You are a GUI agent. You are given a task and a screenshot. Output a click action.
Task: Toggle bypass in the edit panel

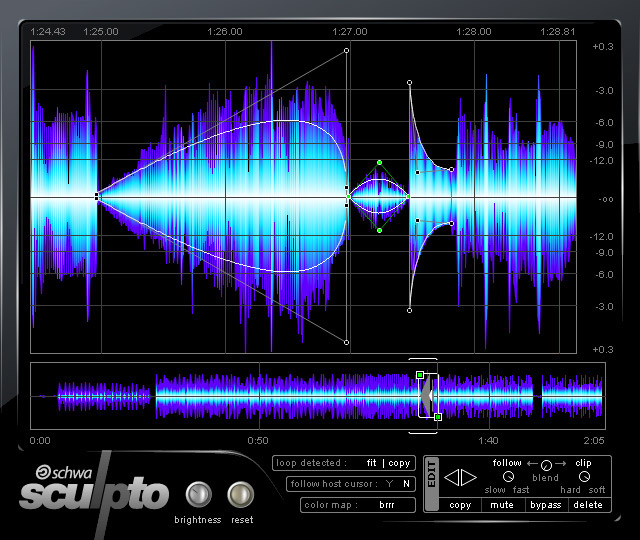click(x=546, y=505)
